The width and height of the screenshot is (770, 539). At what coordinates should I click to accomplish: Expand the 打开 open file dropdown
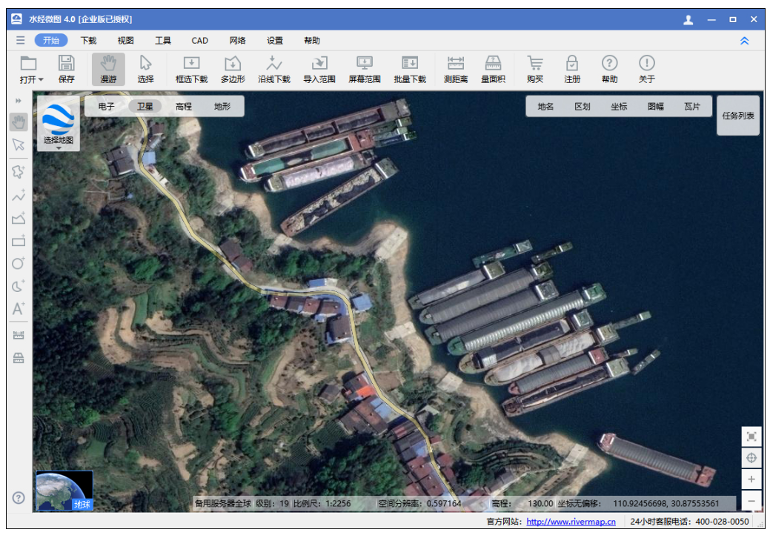31,79
